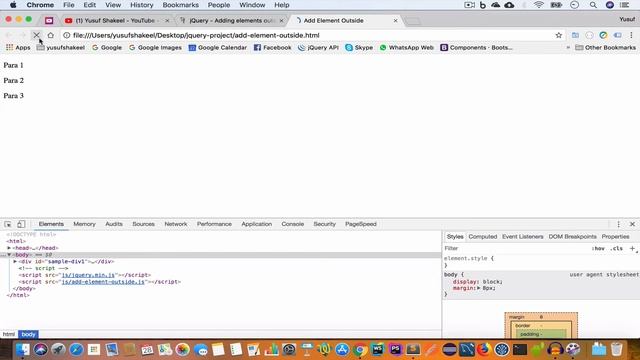Open Firefox from the Dock
The image size is (640, 360).
484,349
